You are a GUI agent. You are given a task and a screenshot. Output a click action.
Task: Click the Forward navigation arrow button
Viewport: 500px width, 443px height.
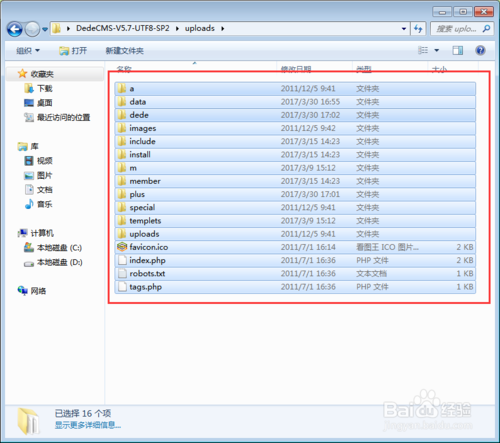click(x=32, y=29)
